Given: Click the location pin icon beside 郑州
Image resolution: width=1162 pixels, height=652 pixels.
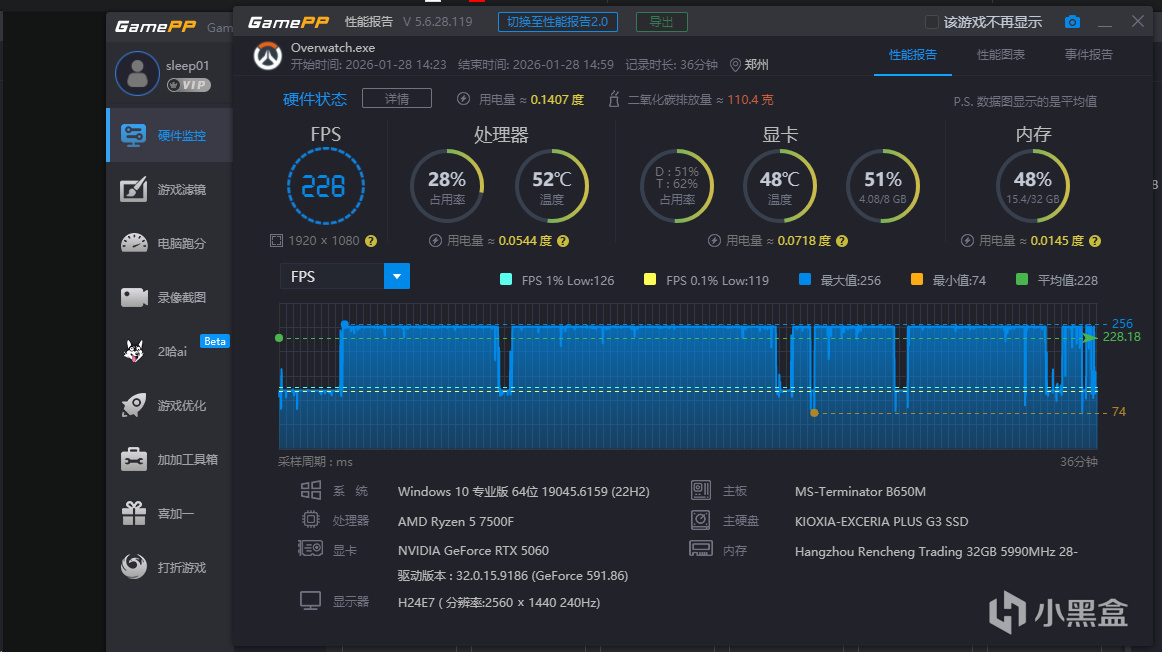Looking at the screenshot, I should point(735,65).
